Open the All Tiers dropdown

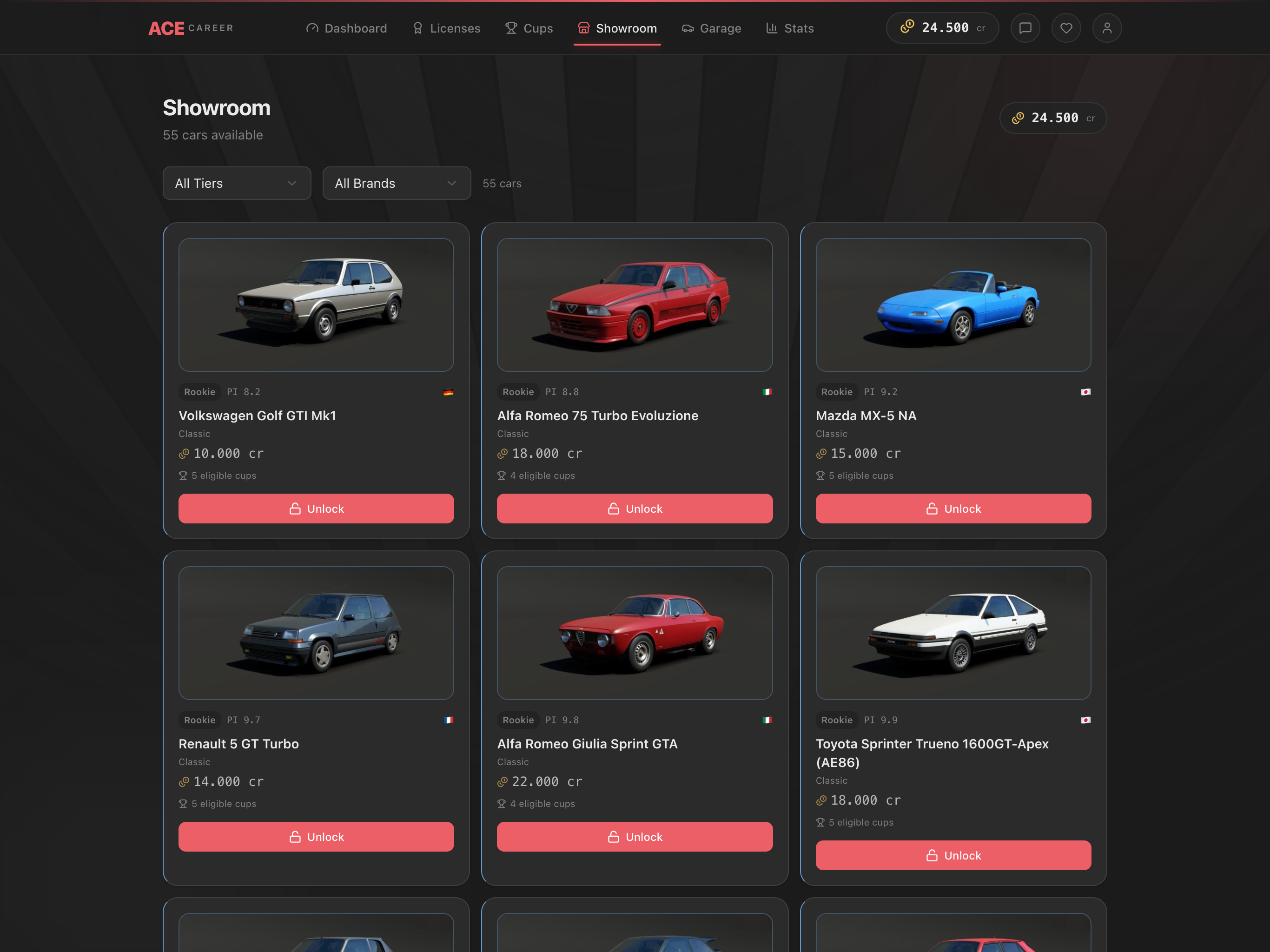(237, 183)
